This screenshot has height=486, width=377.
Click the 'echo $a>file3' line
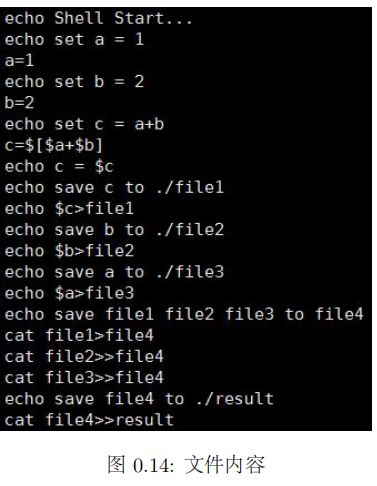pos(69,293)
